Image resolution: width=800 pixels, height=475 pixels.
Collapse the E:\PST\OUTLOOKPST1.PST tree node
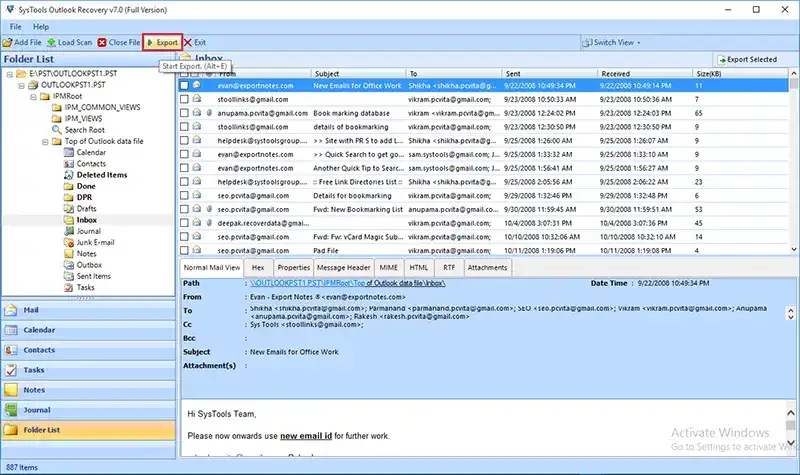tap(9, 74)
